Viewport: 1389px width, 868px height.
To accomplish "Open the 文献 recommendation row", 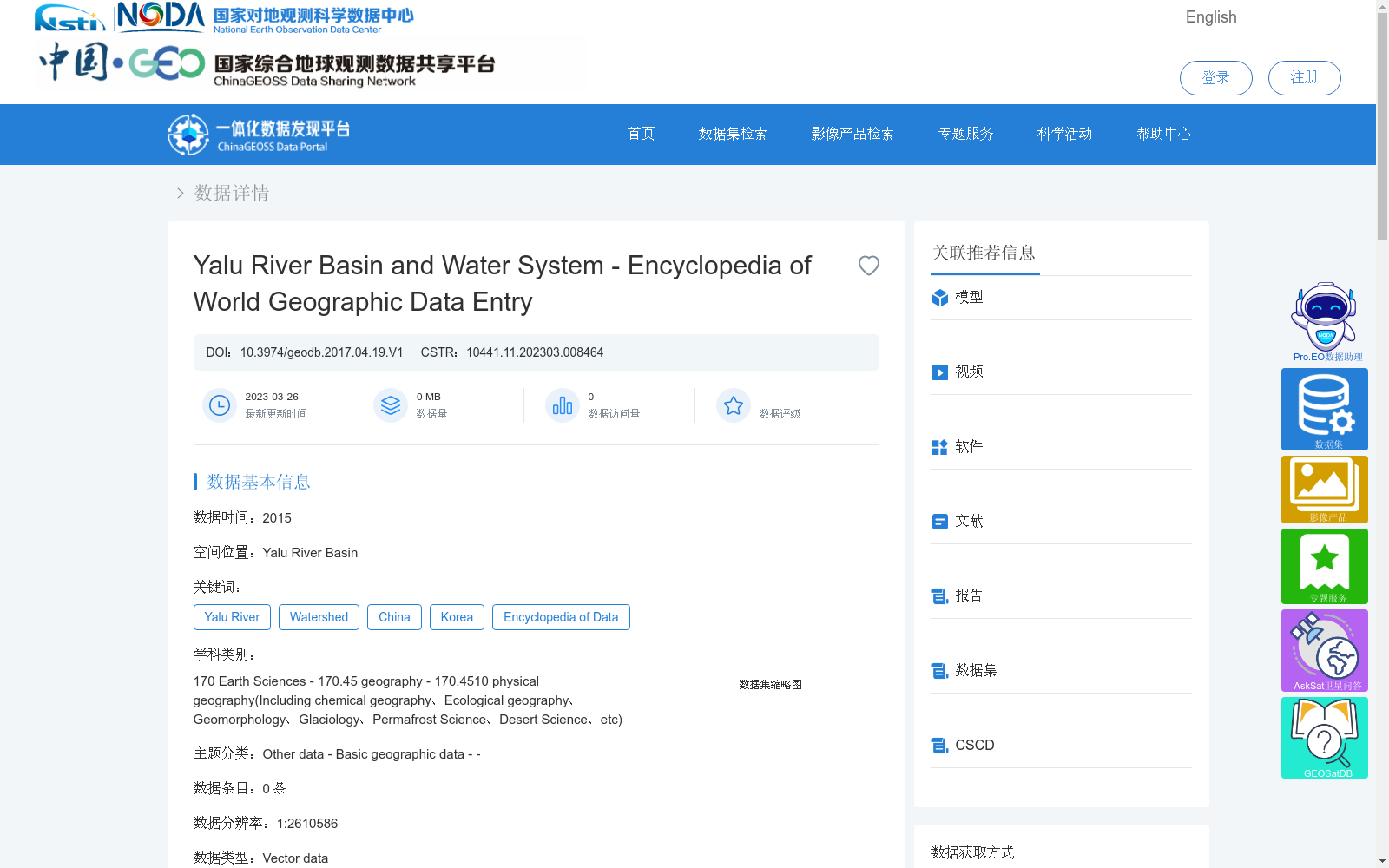I will point(1062,522).
